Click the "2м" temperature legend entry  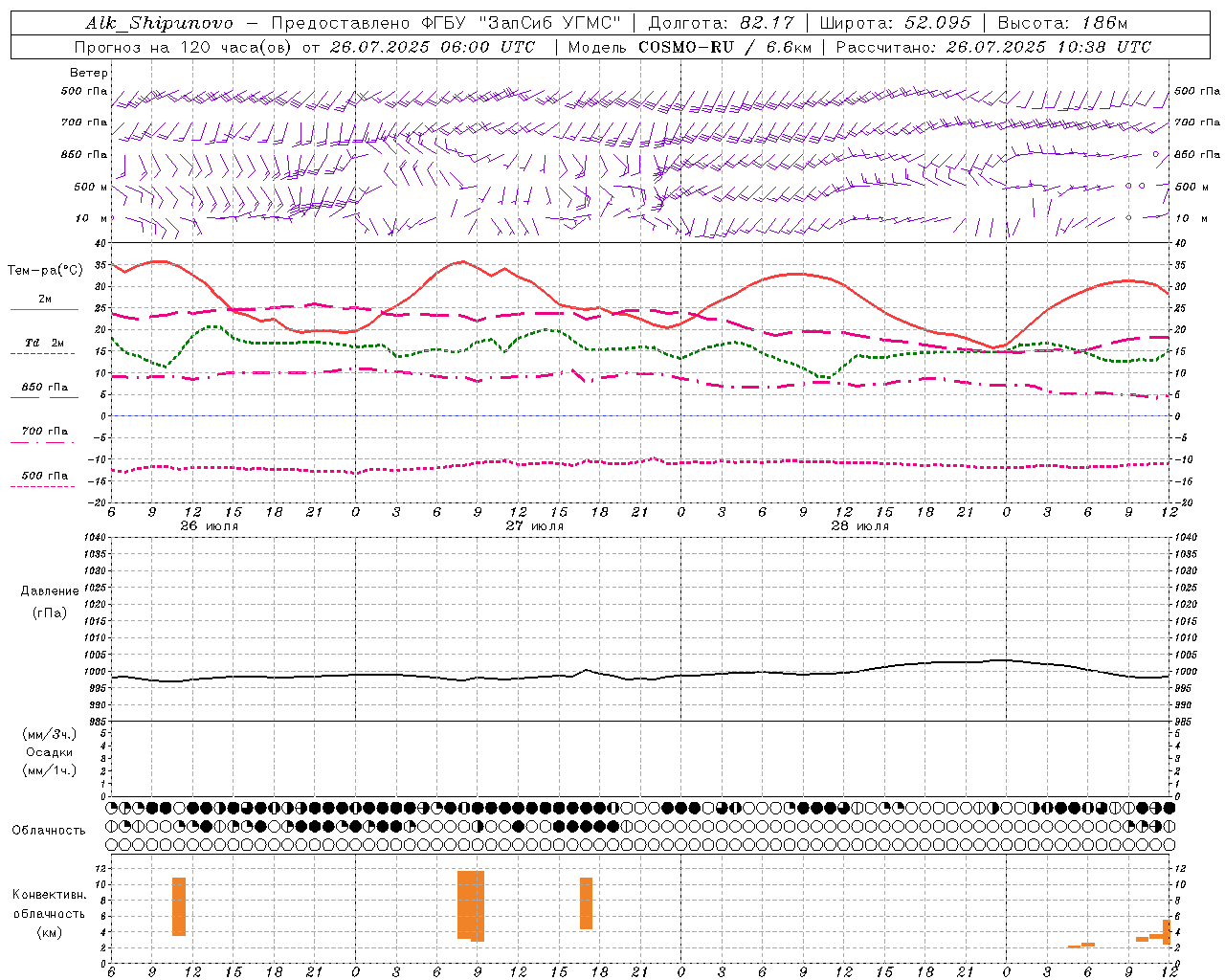click(45, 300)
